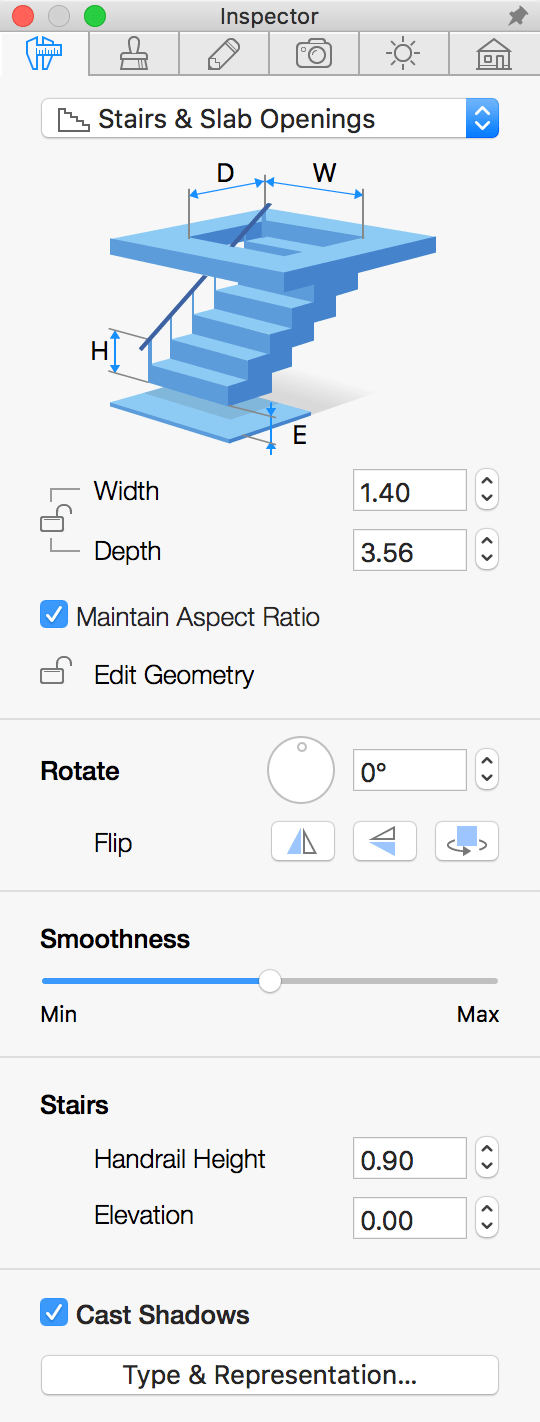Unlock Edit Geometry padlock
540x1422 pixels.
[x=56, y=671]
